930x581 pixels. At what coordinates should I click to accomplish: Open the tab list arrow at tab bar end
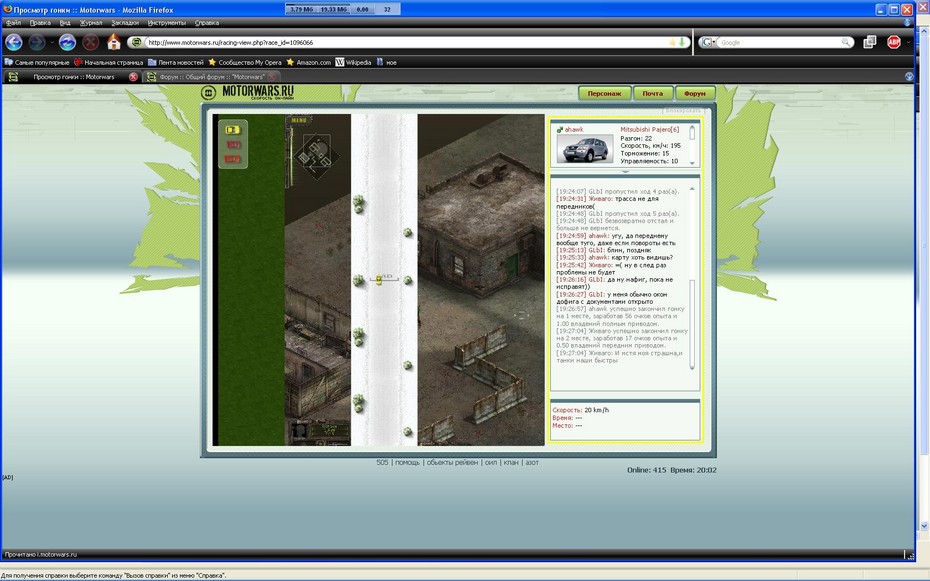[x=909, y=76]
